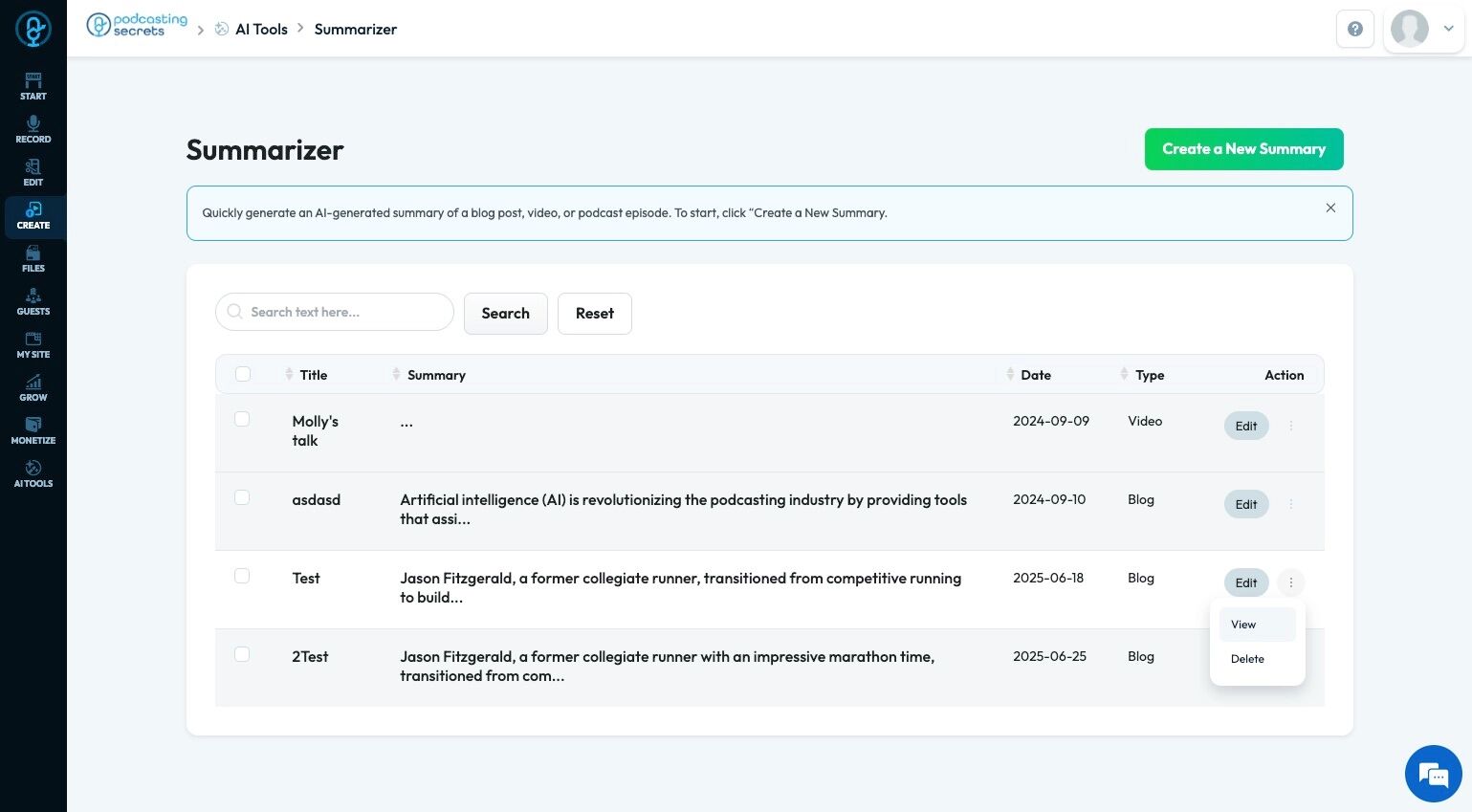Open the Edit section in sidebar
This screenshot has height=812, width=1472.
pyautogui.click(x=33, y=173)
